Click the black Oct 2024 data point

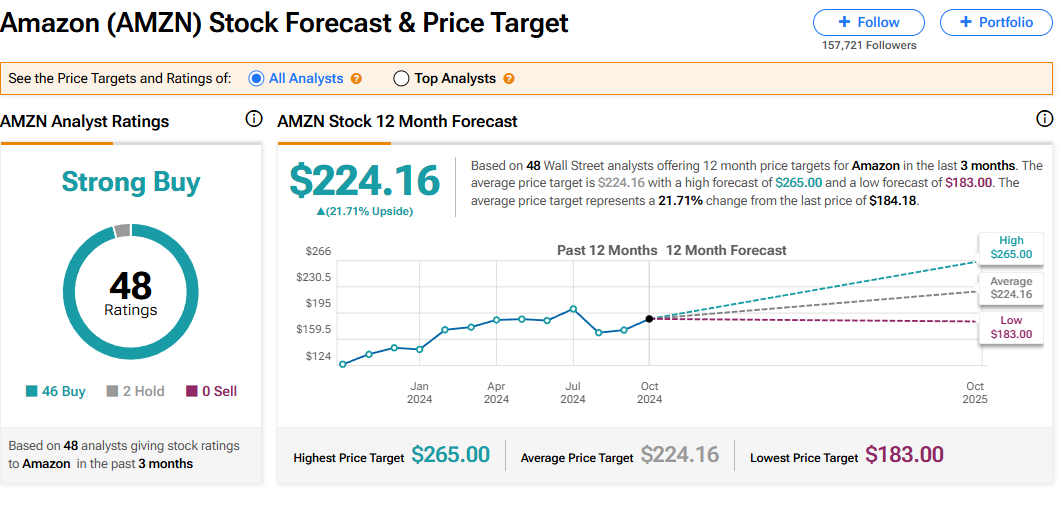[x=650, y=318]
